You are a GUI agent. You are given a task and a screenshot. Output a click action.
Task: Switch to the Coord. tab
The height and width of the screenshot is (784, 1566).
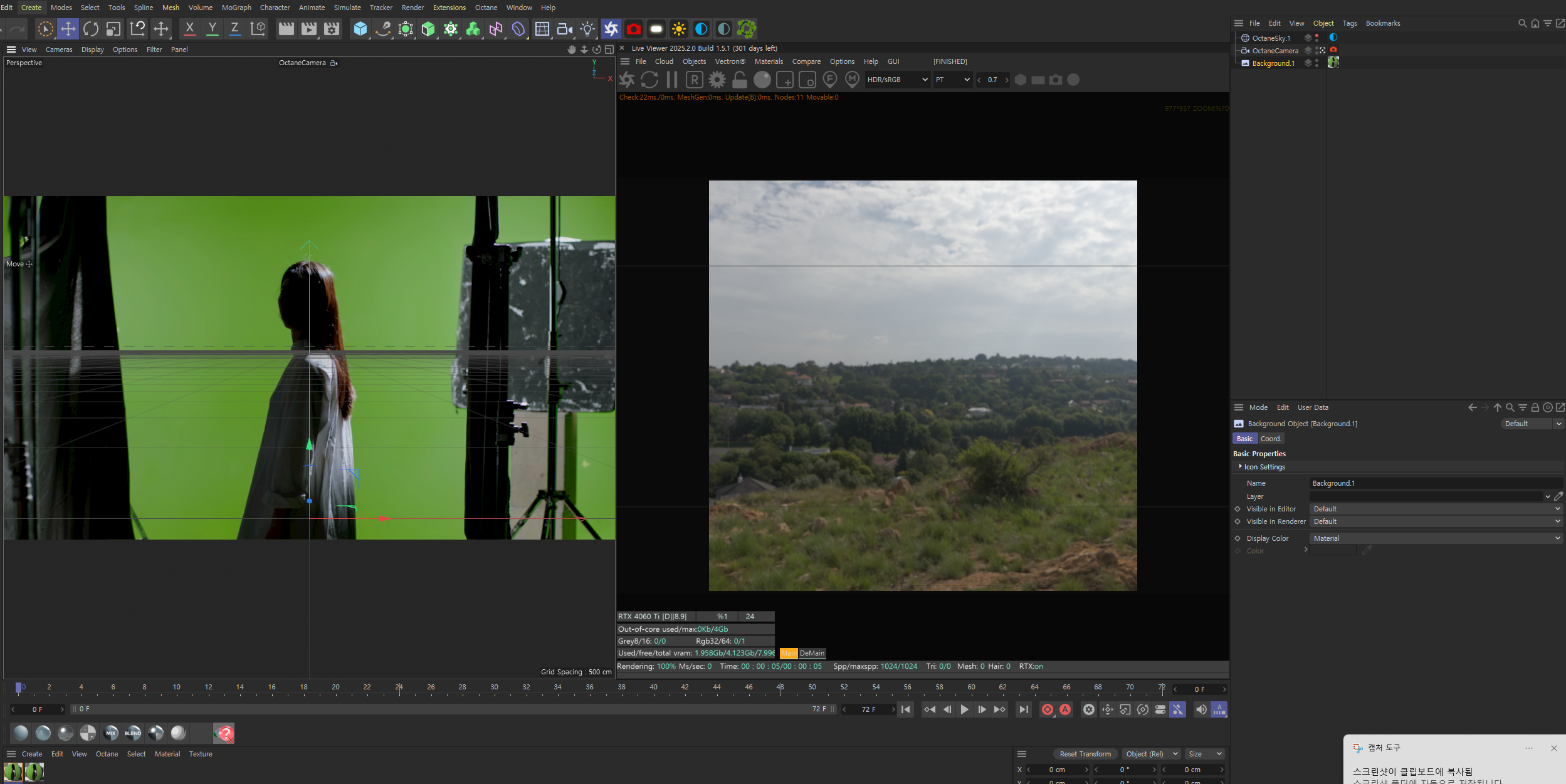point(1271,439)
